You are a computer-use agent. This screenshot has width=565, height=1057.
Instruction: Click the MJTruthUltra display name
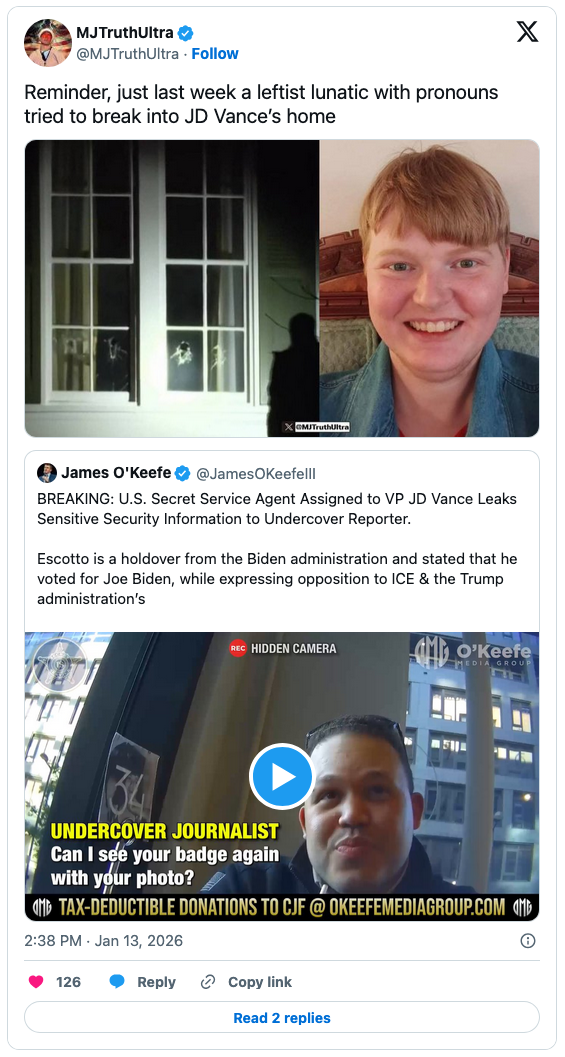(x=125, y=32)
